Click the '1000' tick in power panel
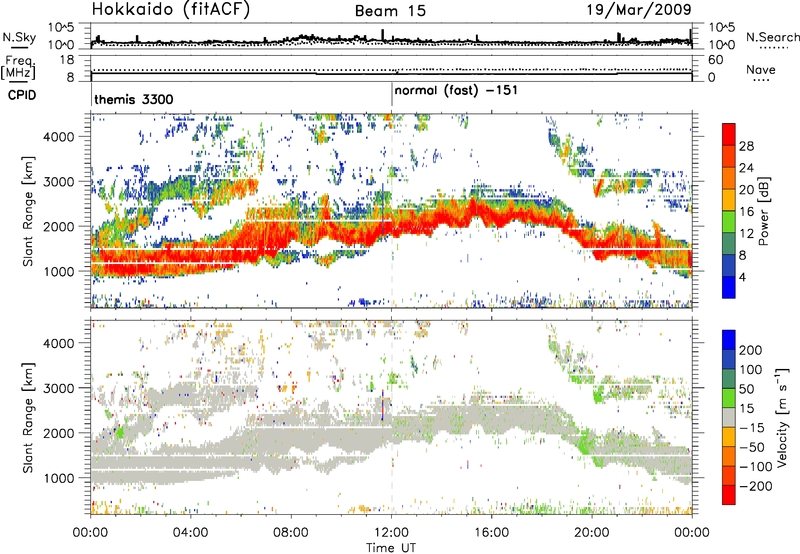This screenshot has height=554, width=800. tap(58, 271)
